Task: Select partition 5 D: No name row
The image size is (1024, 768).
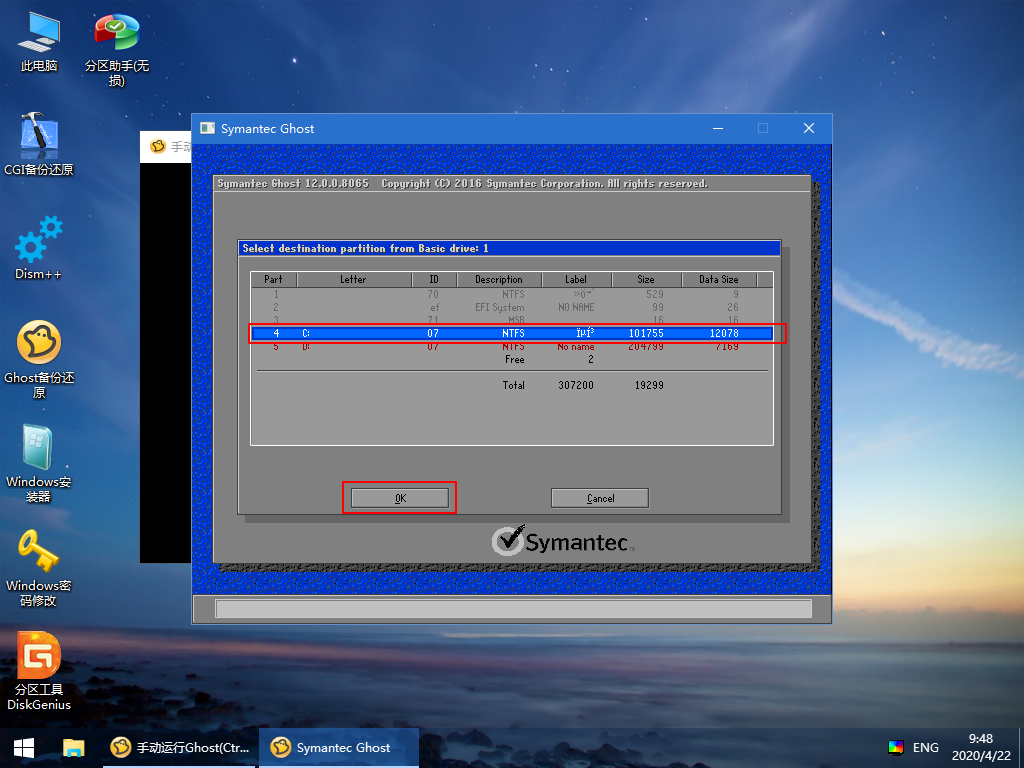Action: (x=512, y=346)
